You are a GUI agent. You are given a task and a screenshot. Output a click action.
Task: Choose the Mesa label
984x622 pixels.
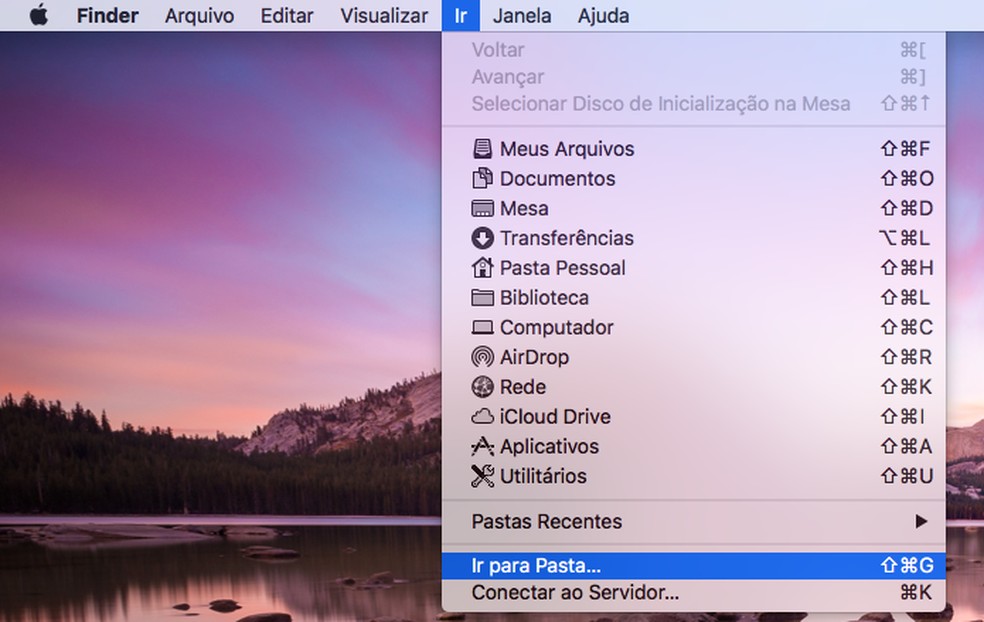click(524, 208)
